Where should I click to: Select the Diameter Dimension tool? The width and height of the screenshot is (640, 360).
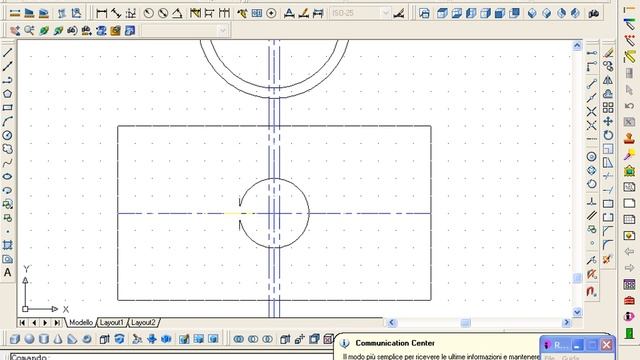coord(163,13)
